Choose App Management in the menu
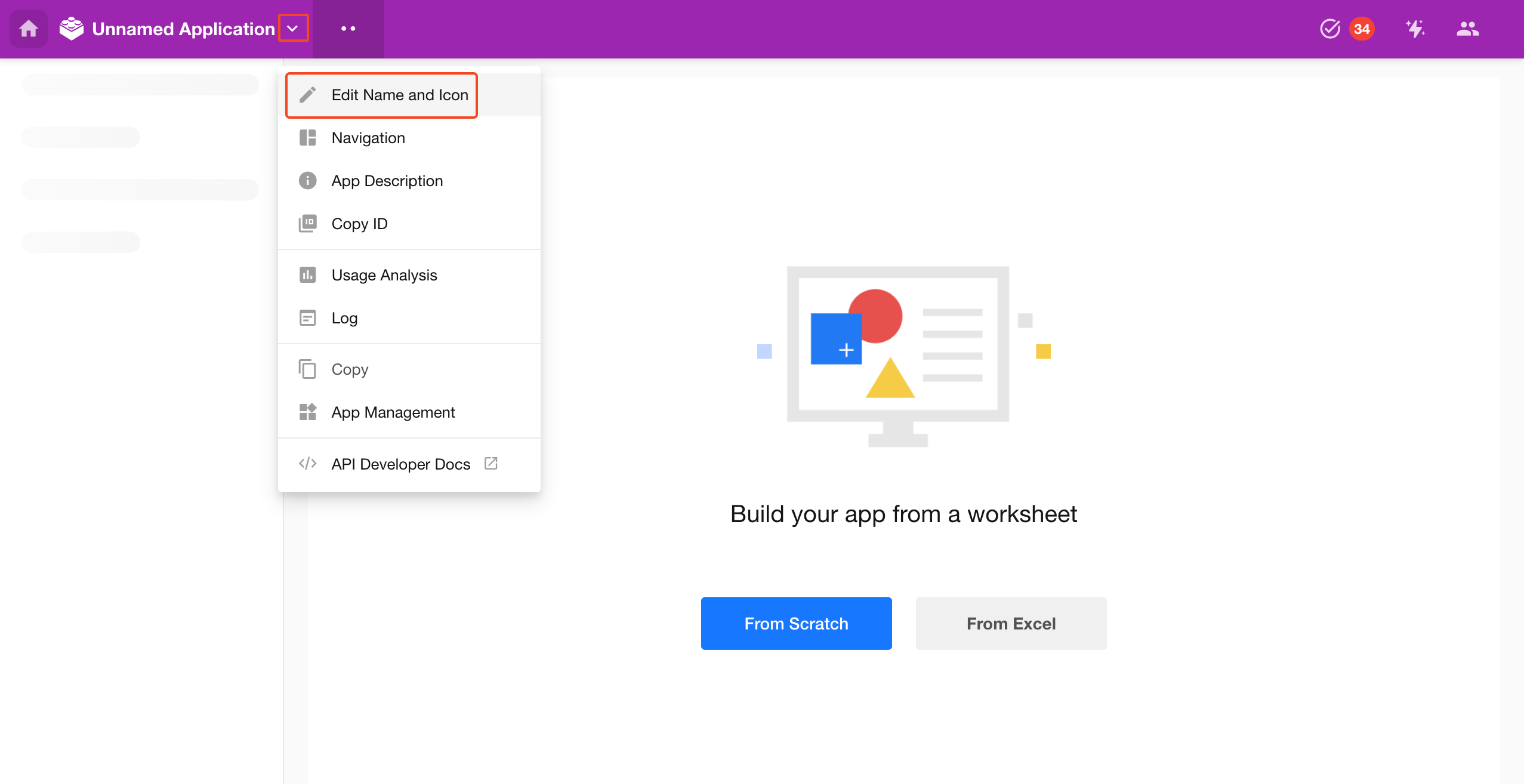The width and height of the screenshot is (1524, 784). point(393,412)
